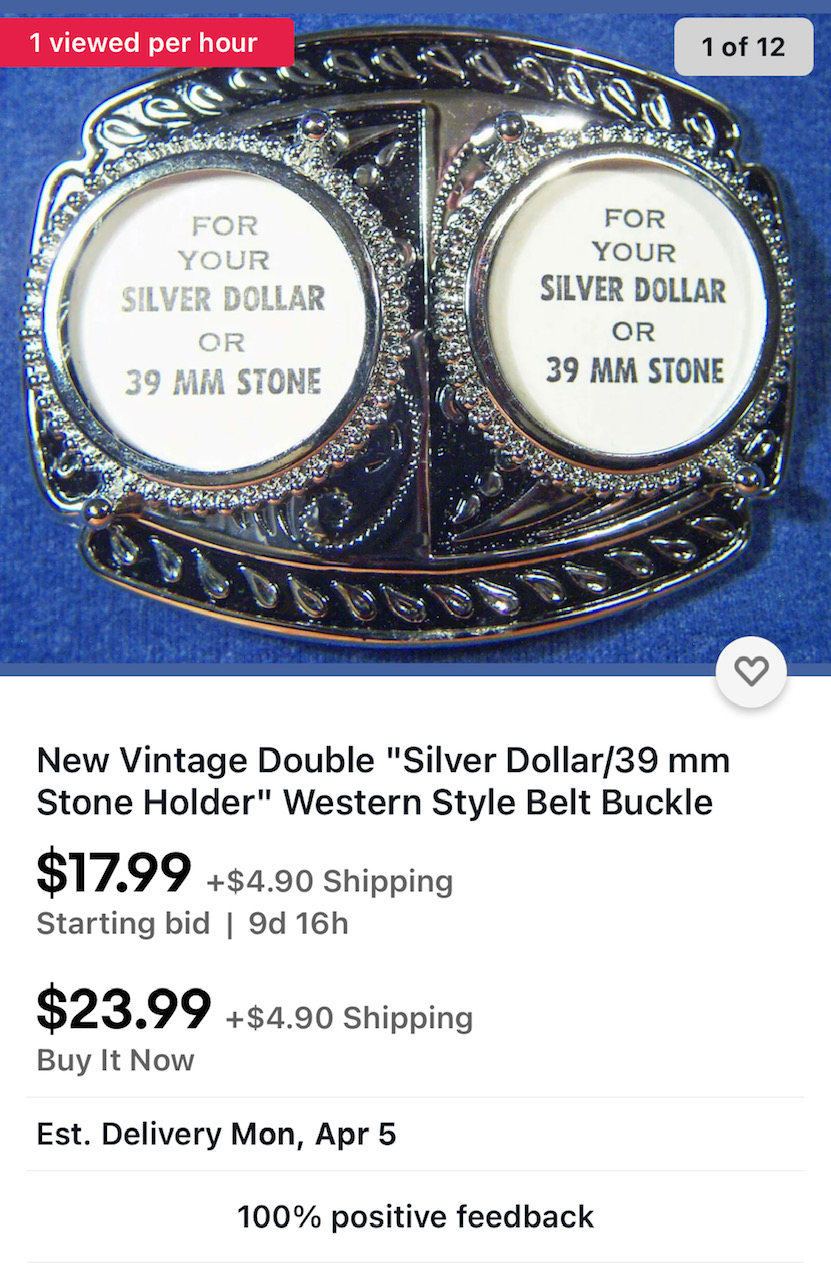This screenshot has width=831, height=1280.
Task: Tap "SILVER DOLLAR" text on right insert
Action: 633,290
